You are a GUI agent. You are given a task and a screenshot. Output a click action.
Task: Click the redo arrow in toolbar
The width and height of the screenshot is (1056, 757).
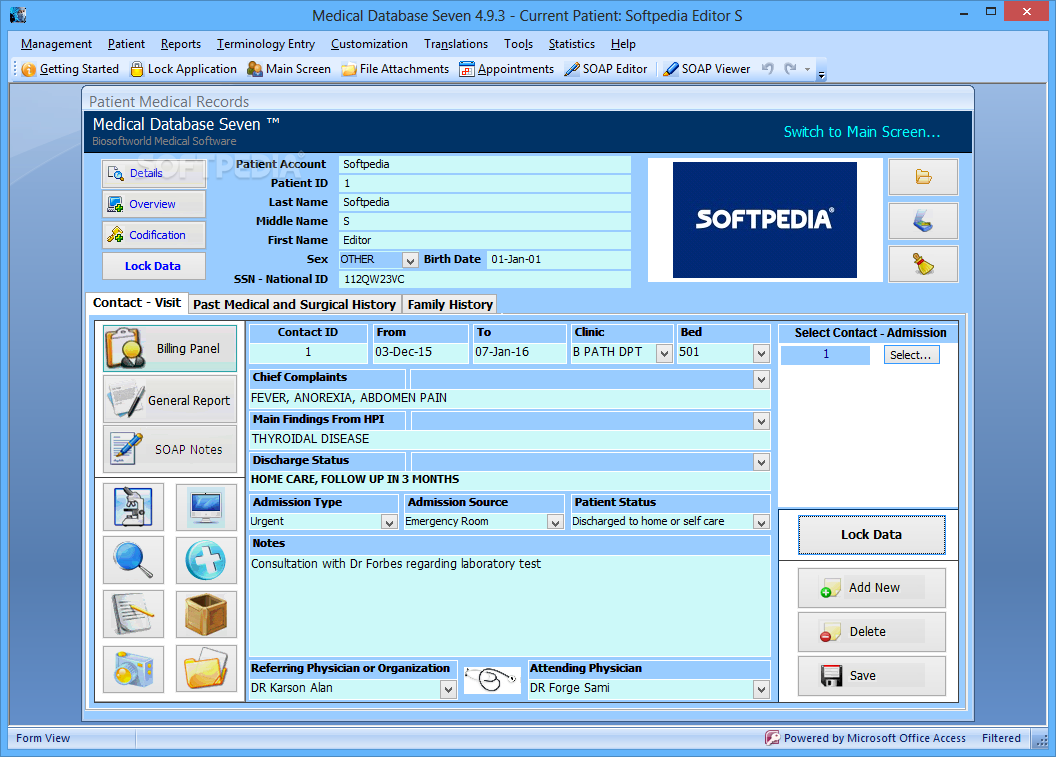tap(791, 69)
